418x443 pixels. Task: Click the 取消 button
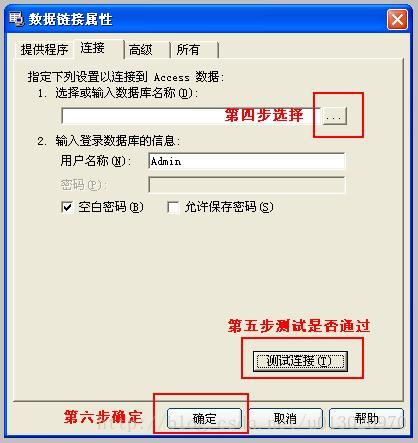[x=285, y=418]
